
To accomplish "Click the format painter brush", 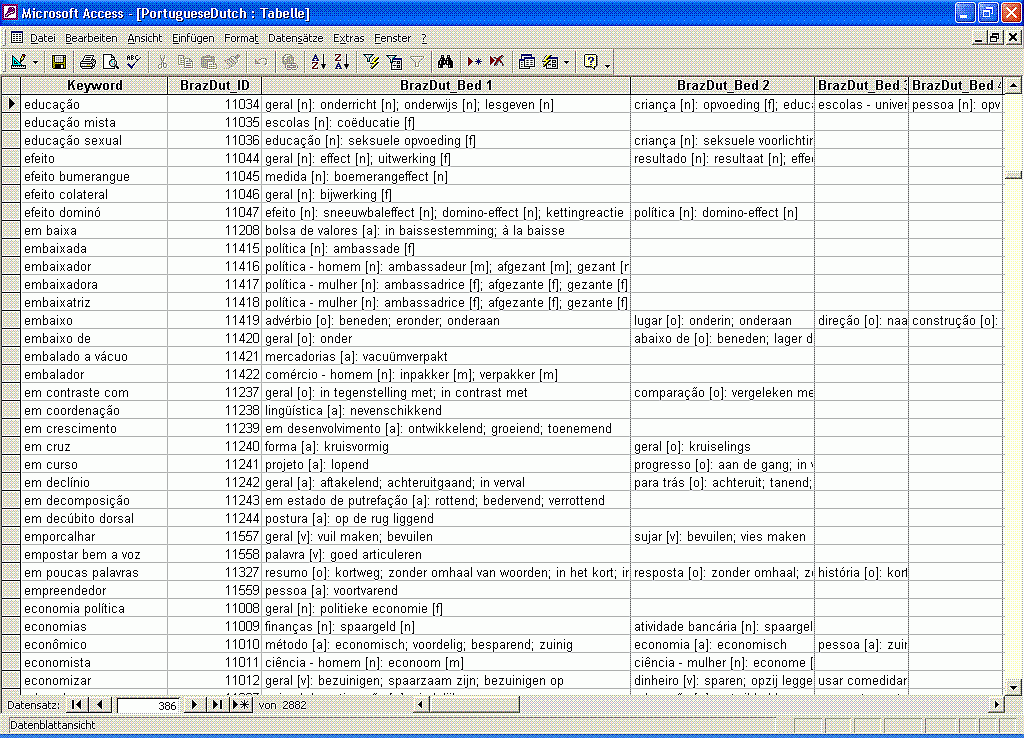I will 232,62.
